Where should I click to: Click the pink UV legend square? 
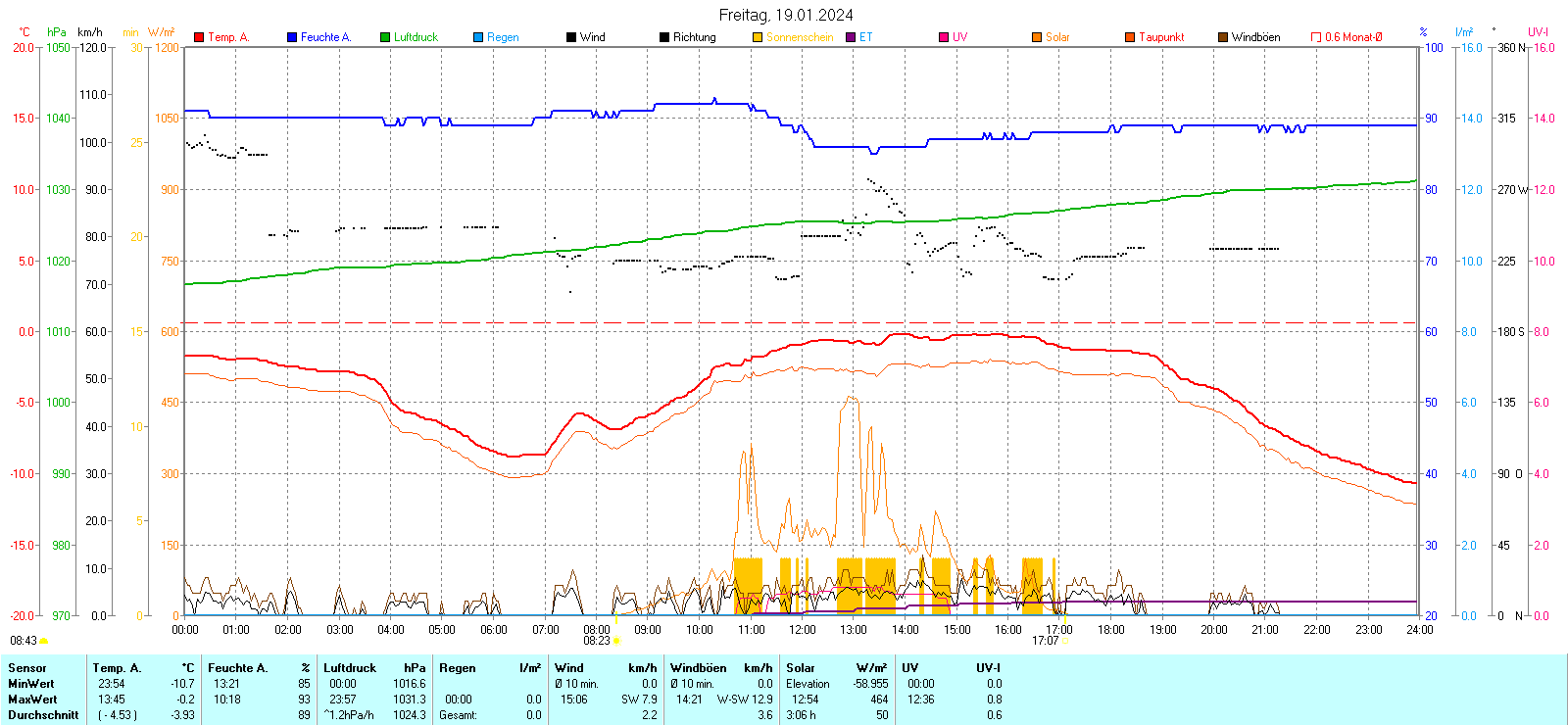coord(944,37)
